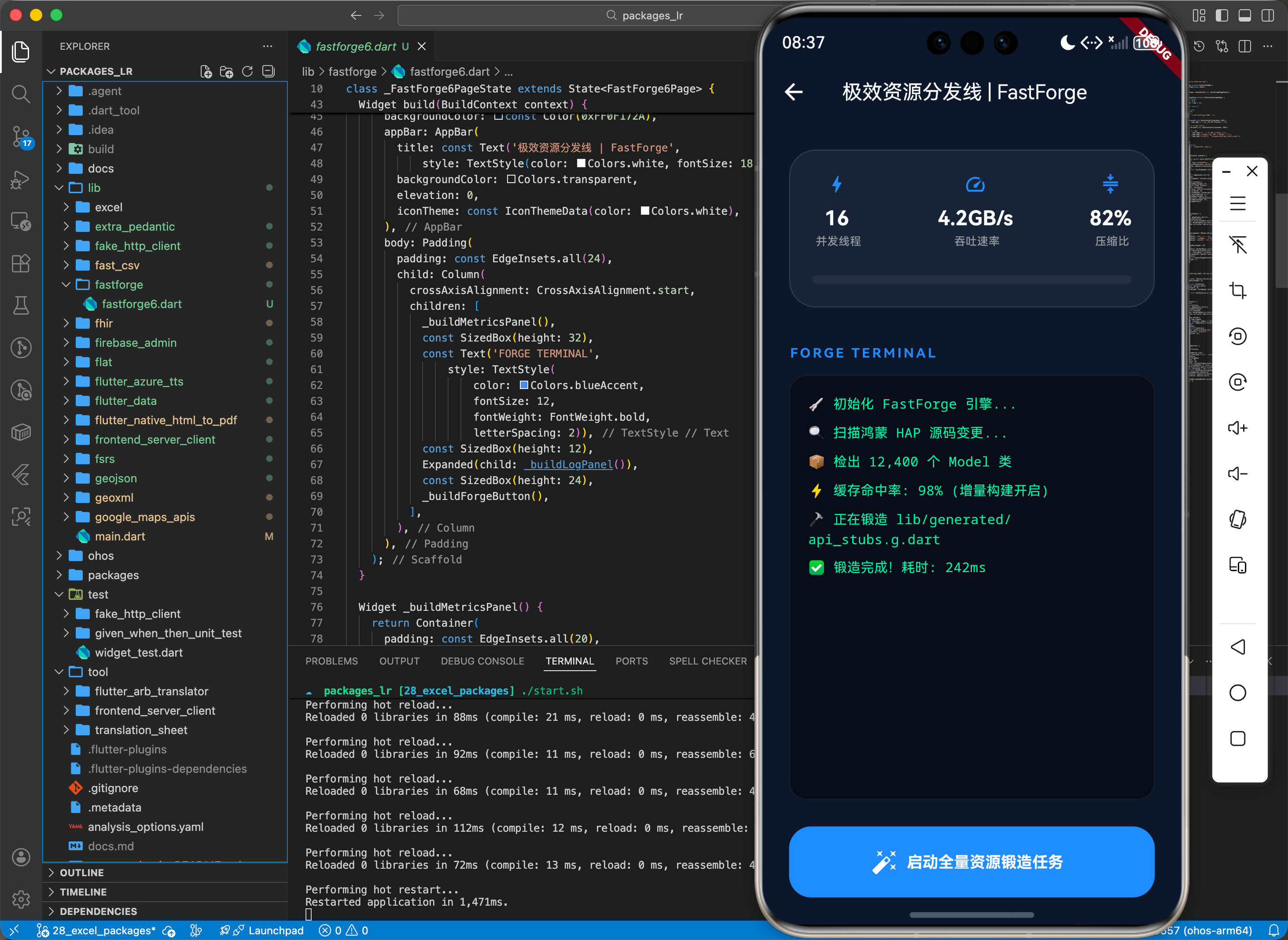The width and height of the screenshot is (1288, 940).
Task: Click the emulator rotate device icon
Action: [x=1237, y=519]
